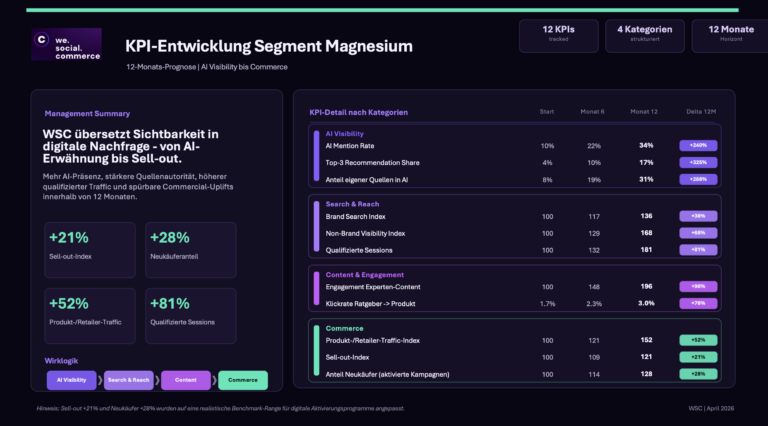Click the Non-Brand Visibility Index delta badge
The width and height of the screenshot is (768, 426).
(x=698, y=233)
